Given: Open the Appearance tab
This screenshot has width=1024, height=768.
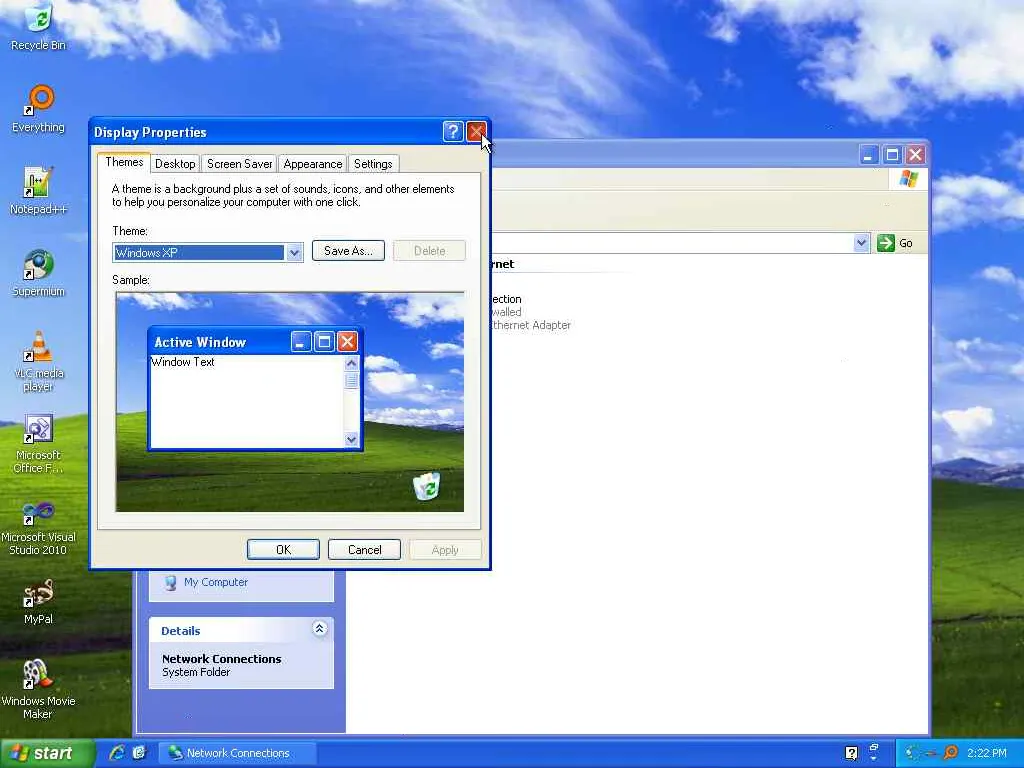Looking at the screenshot, I should (x=313, y=164).
